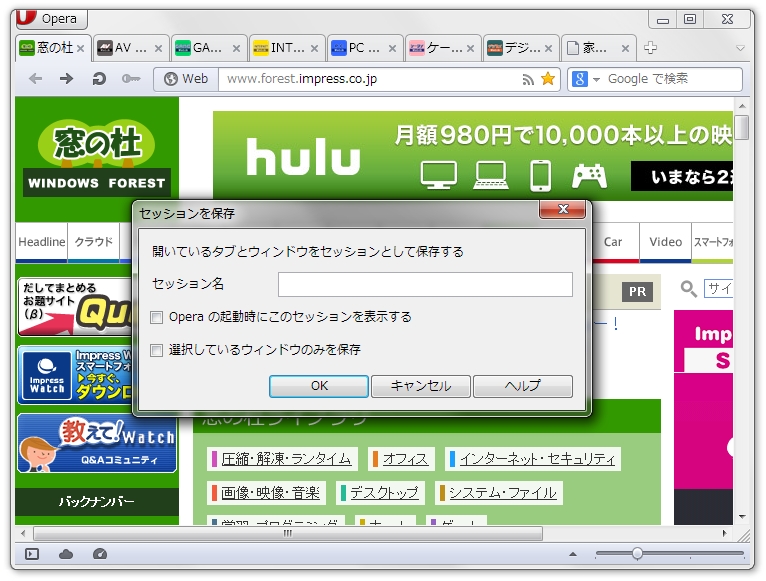766x581 pixels.
Task: Open a new tab with the plus icon
Action: click(x=650, y=48)
